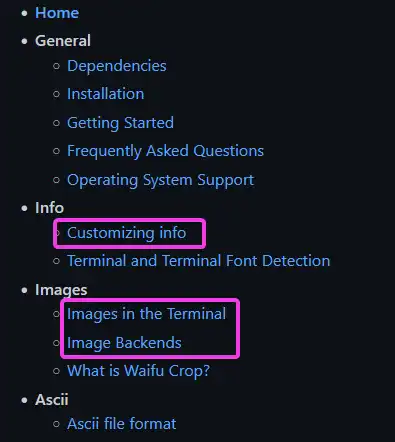Go to the Installation page
This screenshot has width=395, height=442.
point(106,94)
